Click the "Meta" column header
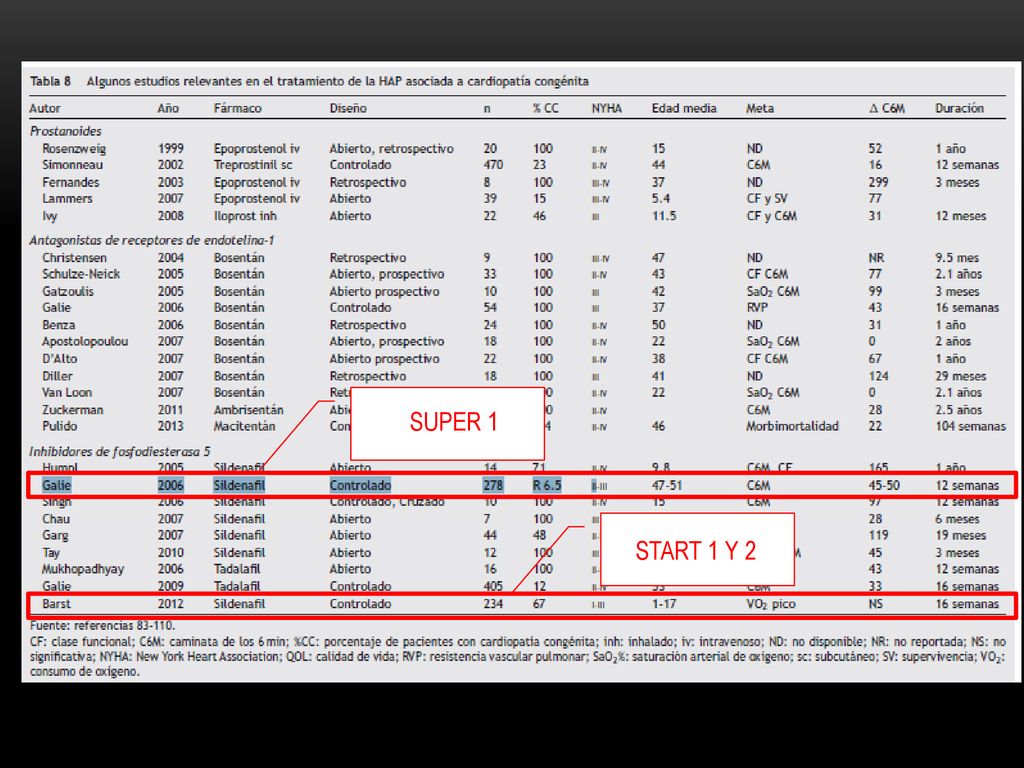This screenshot has width=1024, height=768. point(760,108)
